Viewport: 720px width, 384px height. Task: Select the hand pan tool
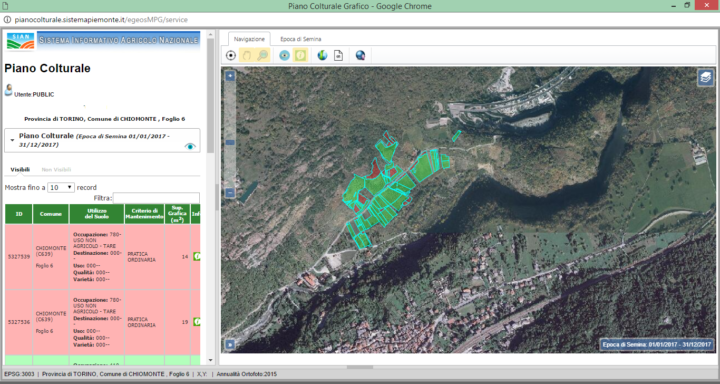(247, 56)
